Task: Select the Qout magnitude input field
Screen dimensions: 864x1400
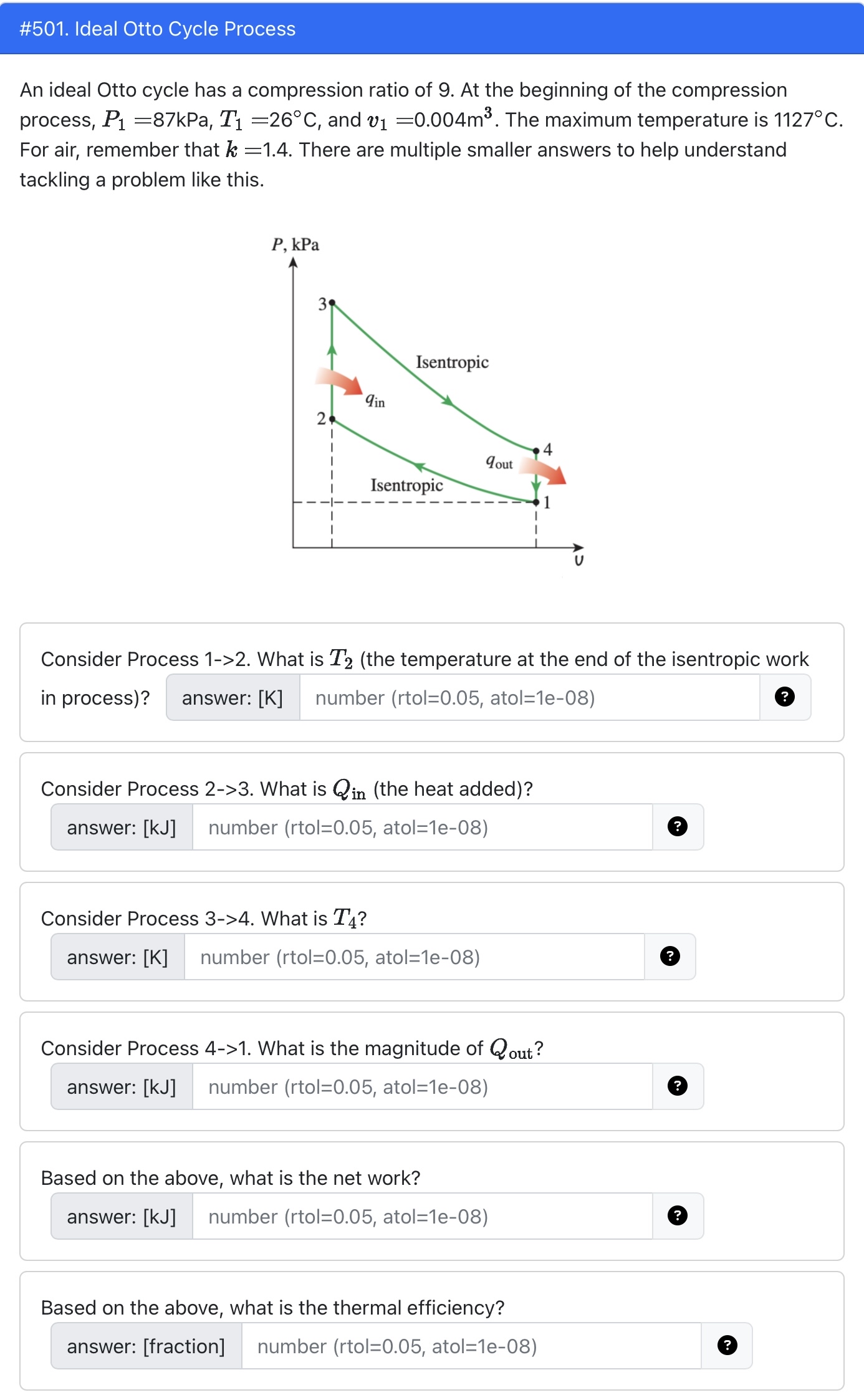Action: tap(424, 1086)
